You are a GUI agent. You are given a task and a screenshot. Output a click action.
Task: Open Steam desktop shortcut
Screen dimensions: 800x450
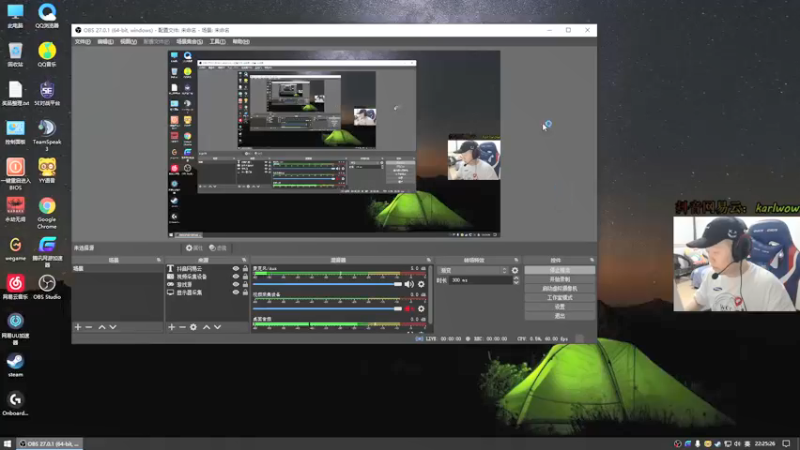pos(15,365)
